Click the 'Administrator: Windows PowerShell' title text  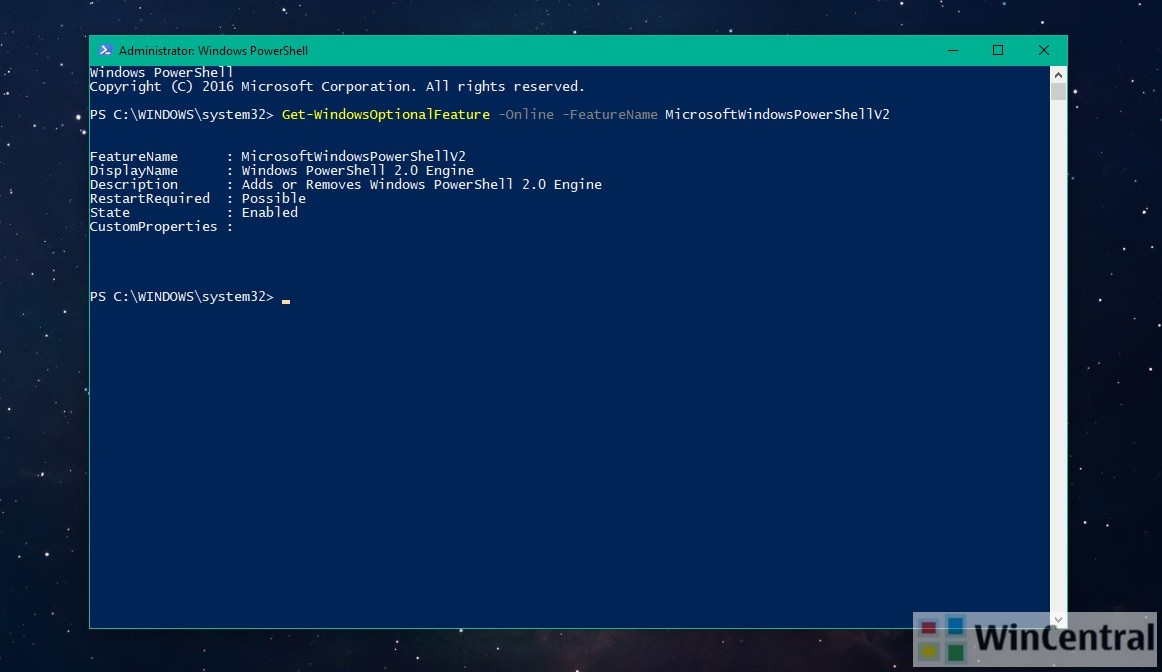(x=213, y=51)
